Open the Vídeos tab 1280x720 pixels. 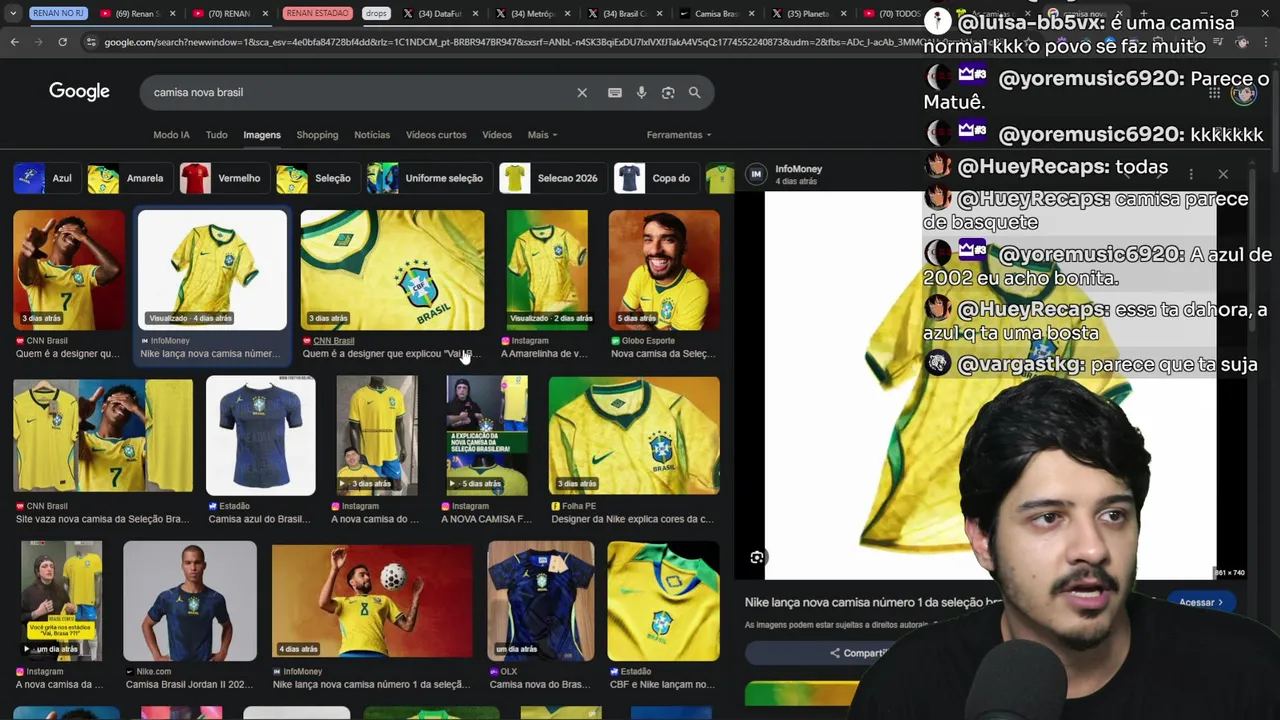[497, 135]
